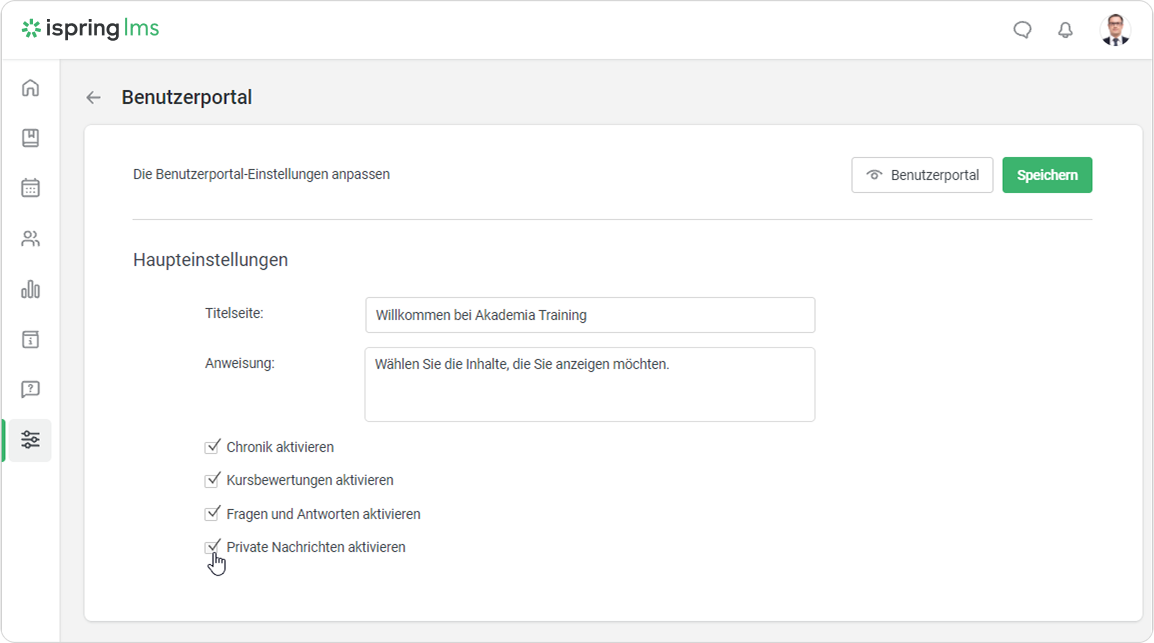Open the Settings sliders icon in sidebar
The width and height of the screenshot is (1154, 643).
[30, 440]
